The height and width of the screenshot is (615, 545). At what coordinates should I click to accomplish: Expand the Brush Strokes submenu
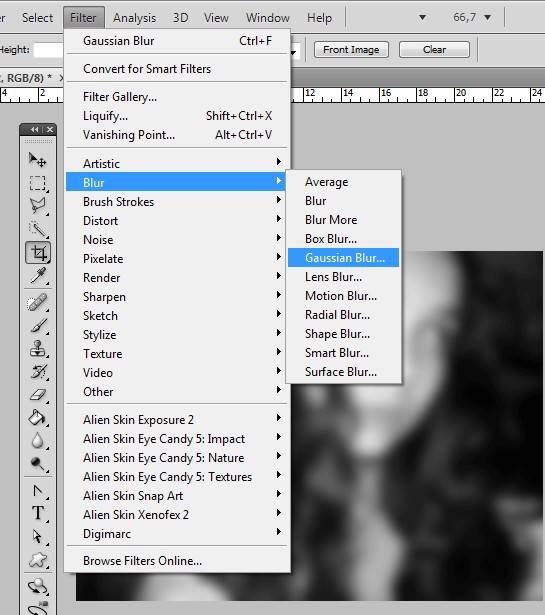[x=177, y=202]
